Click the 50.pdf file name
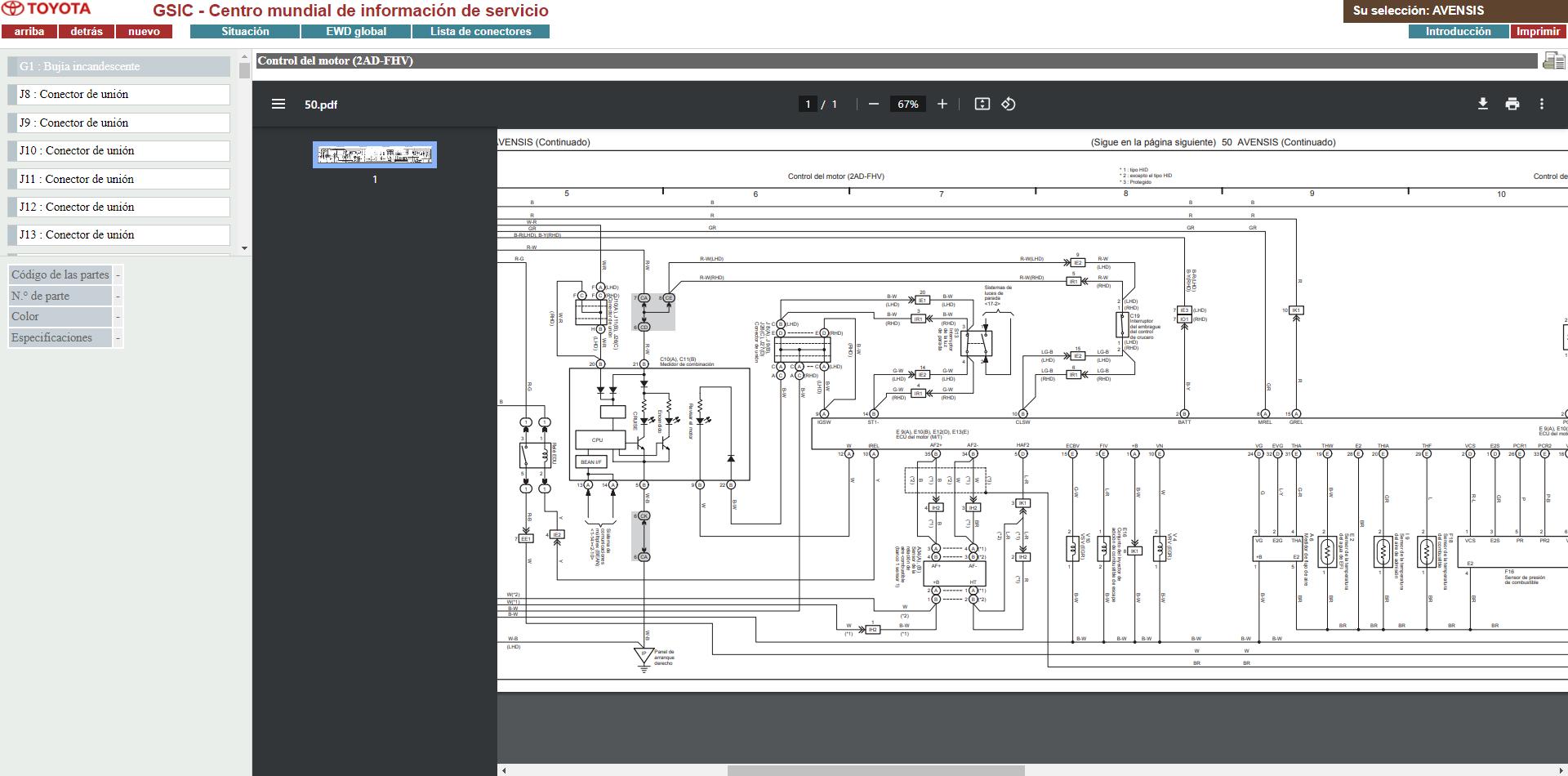 click(321, 105)
